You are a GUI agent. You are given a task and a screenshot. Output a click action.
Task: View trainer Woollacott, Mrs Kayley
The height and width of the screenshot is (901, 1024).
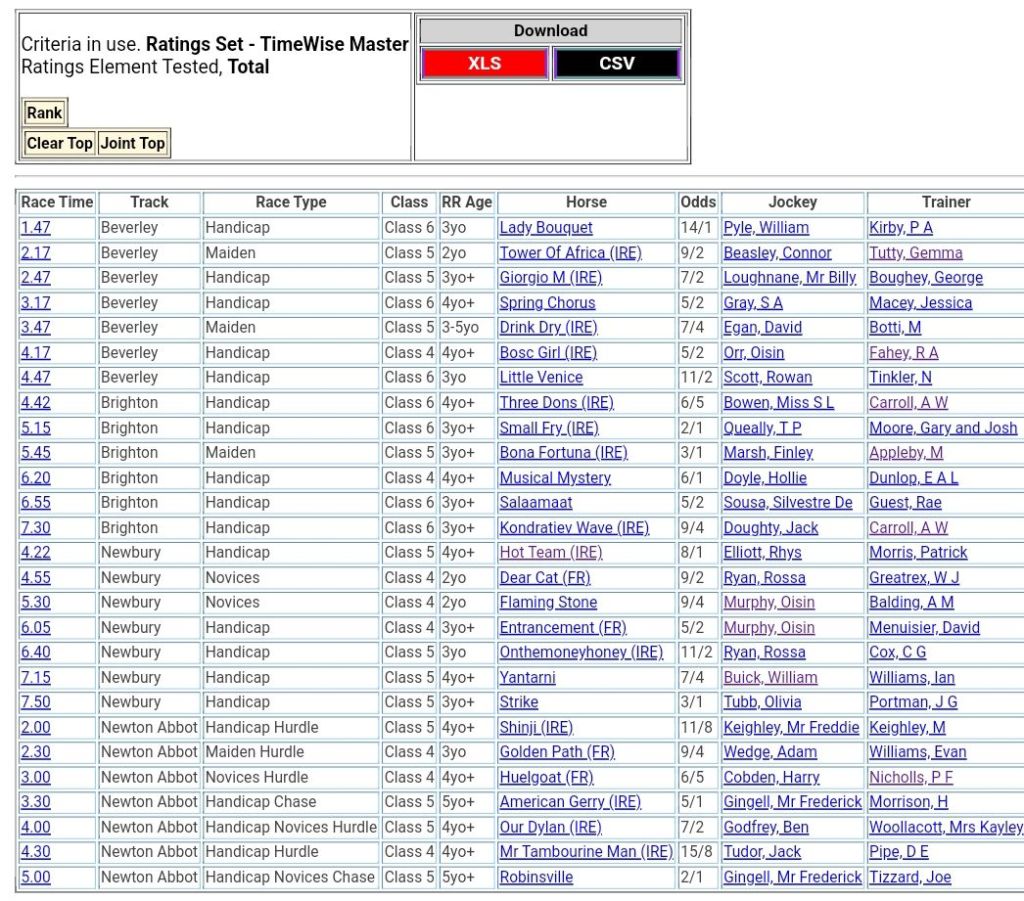(946, 827)
